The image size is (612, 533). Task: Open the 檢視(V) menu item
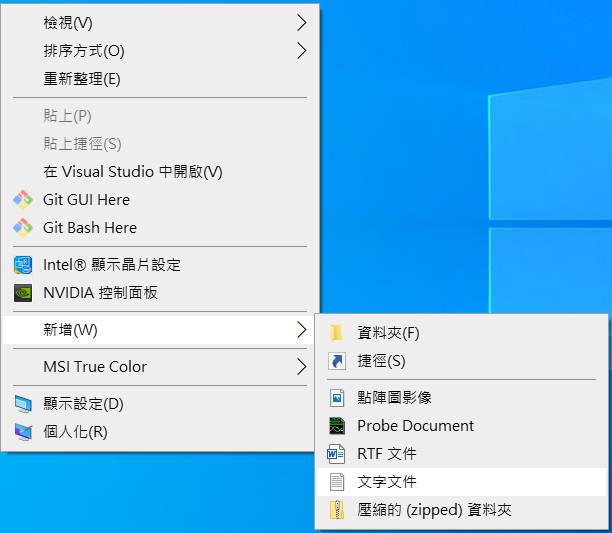pos(160,23)
